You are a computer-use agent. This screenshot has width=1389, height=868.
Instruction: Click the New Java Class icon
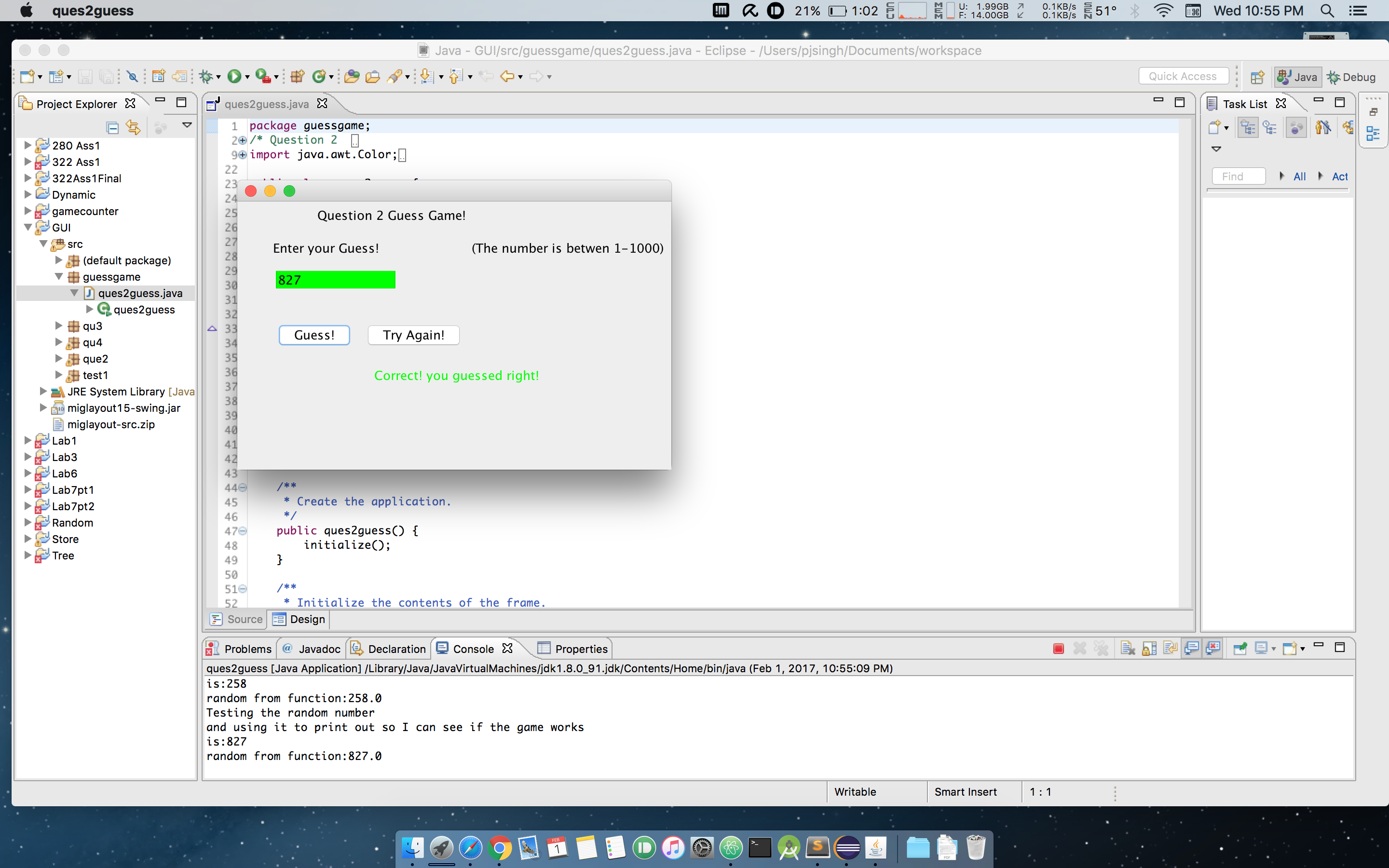coord(319,76)
